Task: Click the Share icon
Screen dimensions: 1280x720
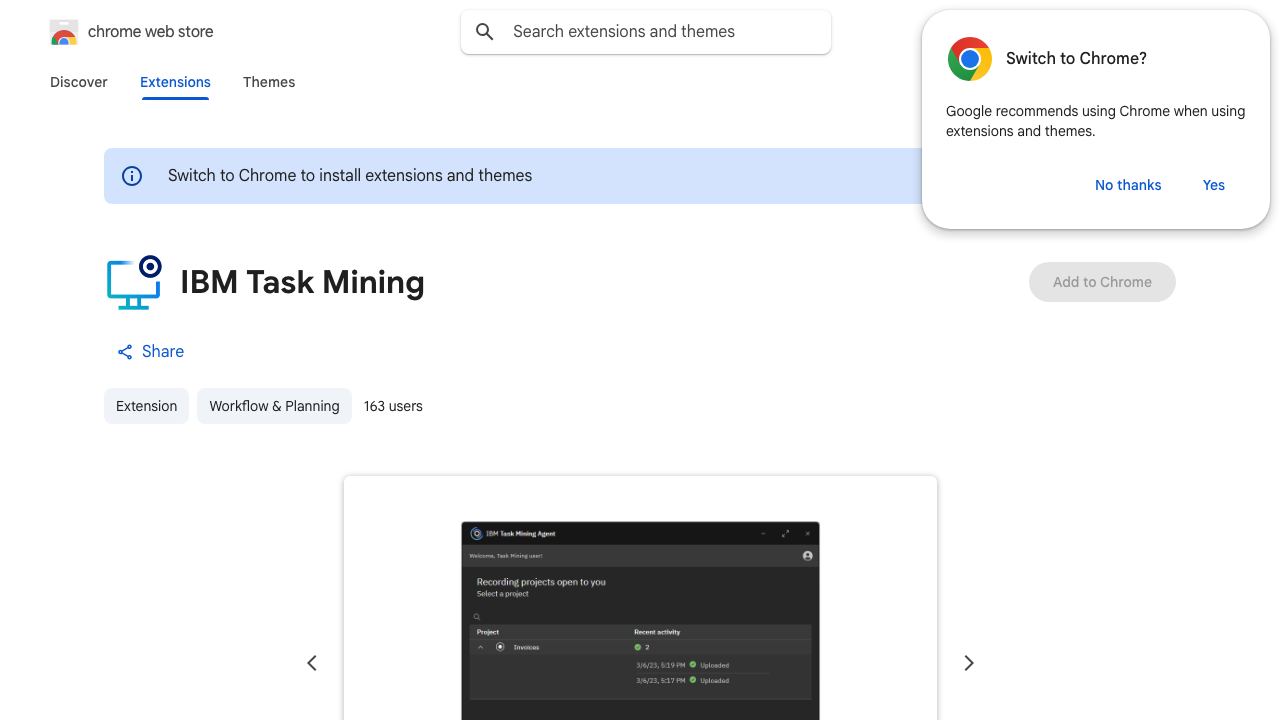Action: click(125, 352)
